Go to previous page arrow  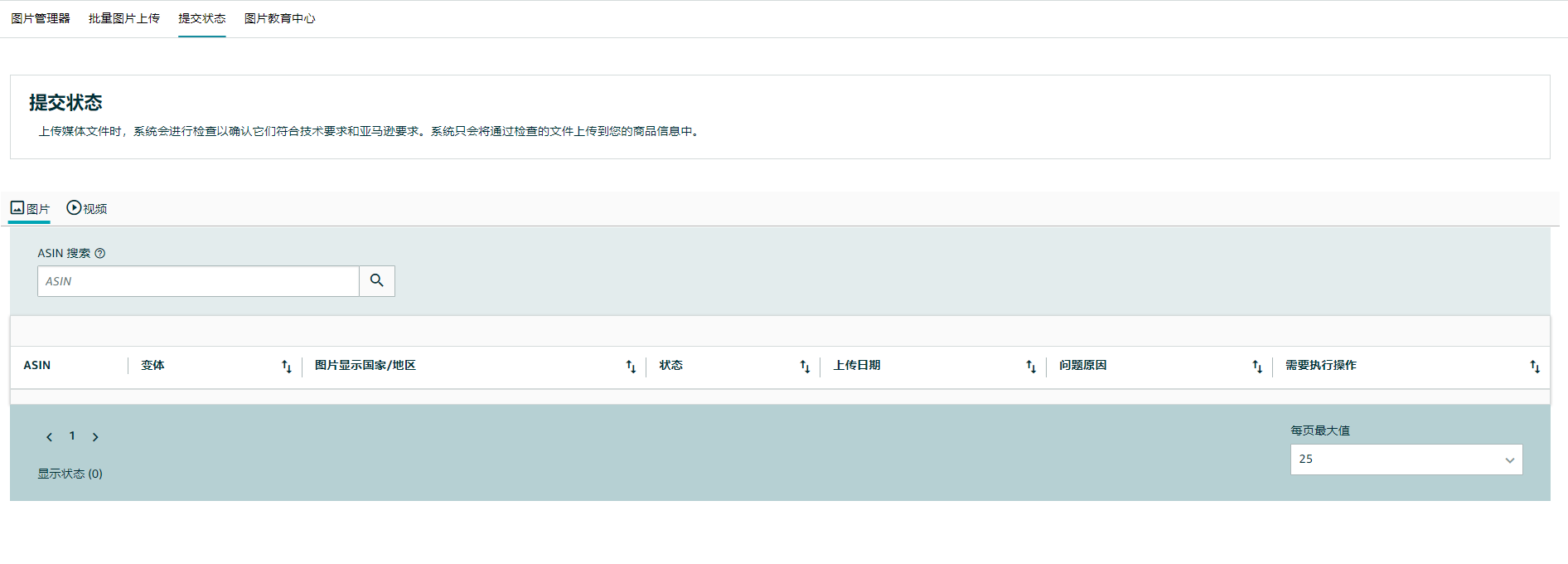coord(49,437)
